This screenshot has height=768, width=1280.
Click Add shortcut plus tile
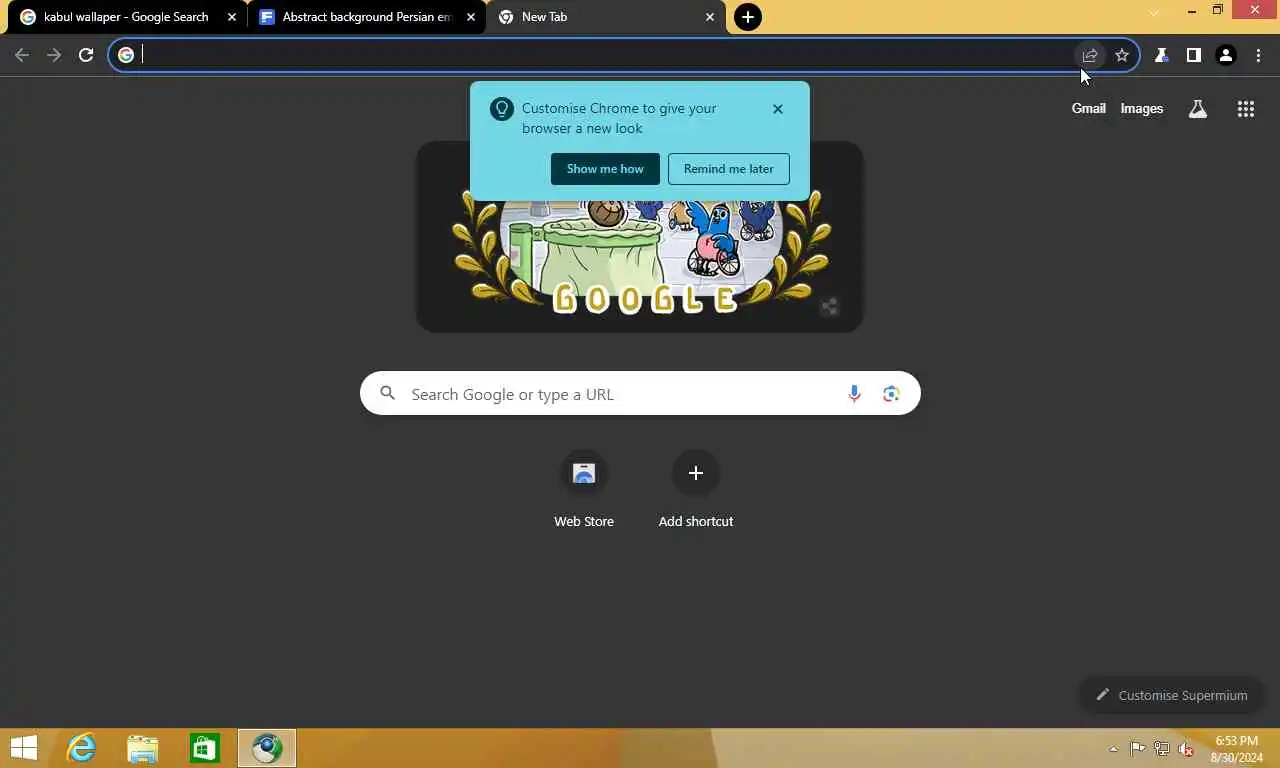pos(696,489)
